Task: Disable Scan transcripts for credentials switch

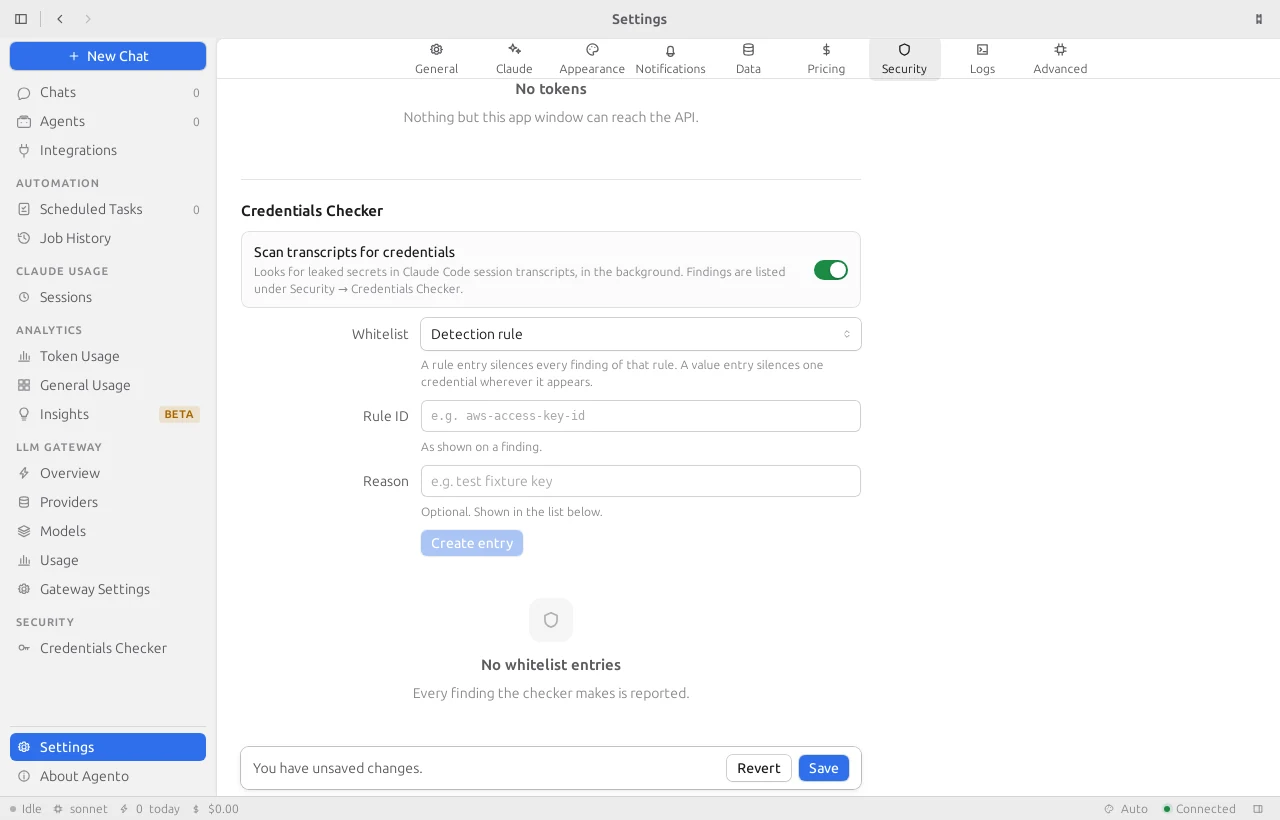Action: (830, 270)
